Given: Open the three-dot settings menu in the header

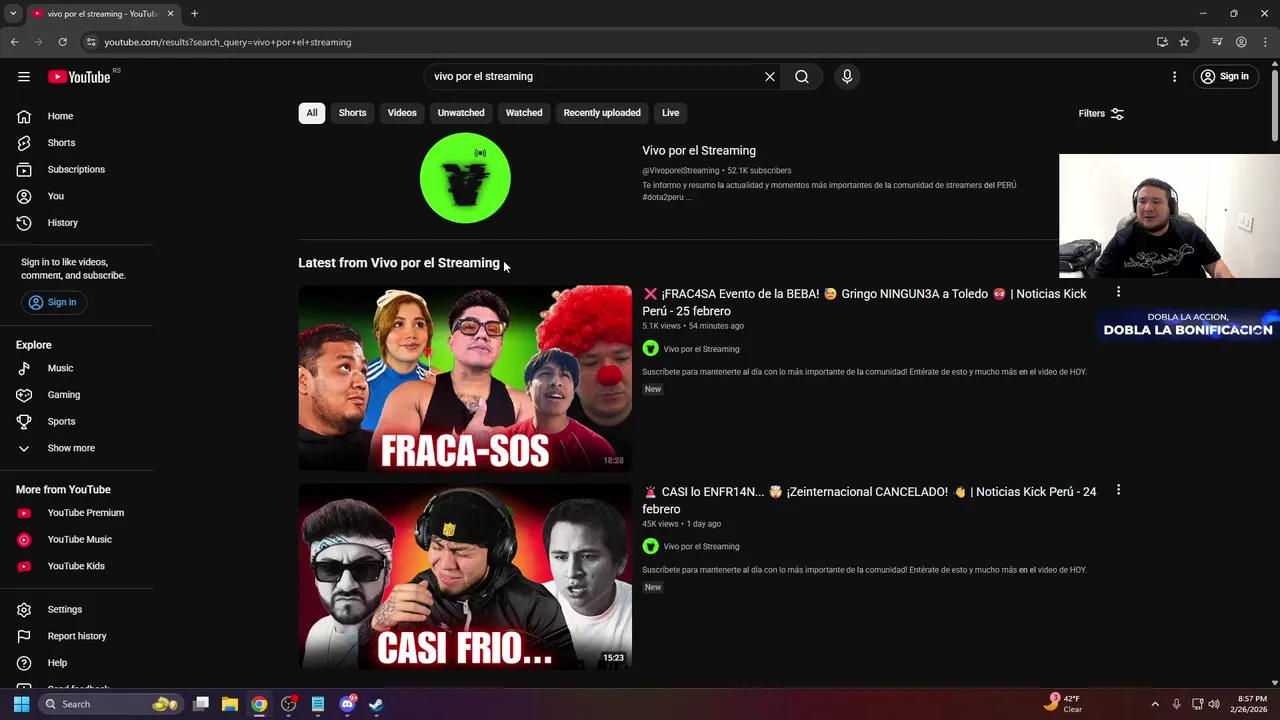Looking at the screenshot, I should pyautogui.click(x=1174, y=76).
